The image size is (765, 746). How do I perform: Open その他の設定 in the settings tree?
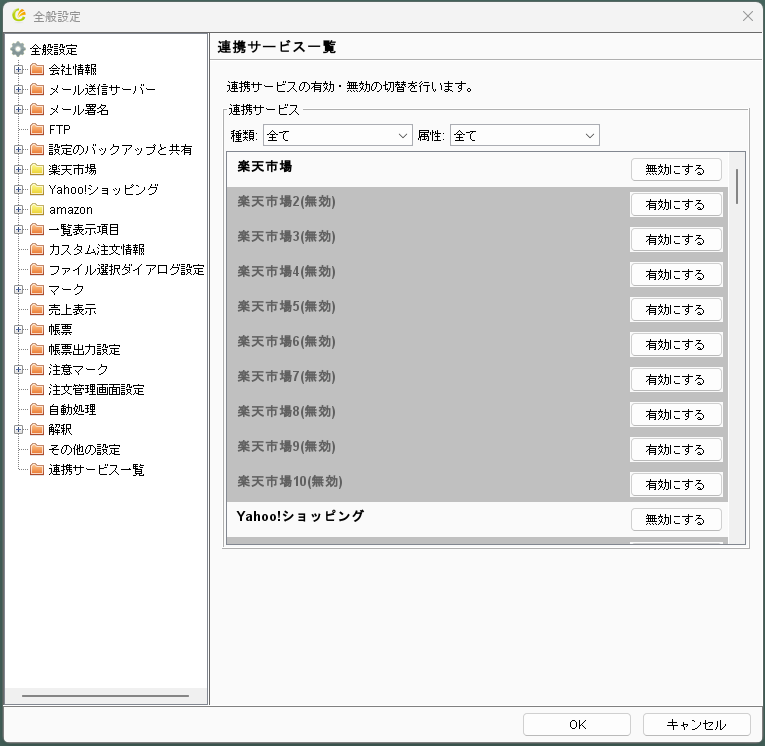(x=84, y=450)
